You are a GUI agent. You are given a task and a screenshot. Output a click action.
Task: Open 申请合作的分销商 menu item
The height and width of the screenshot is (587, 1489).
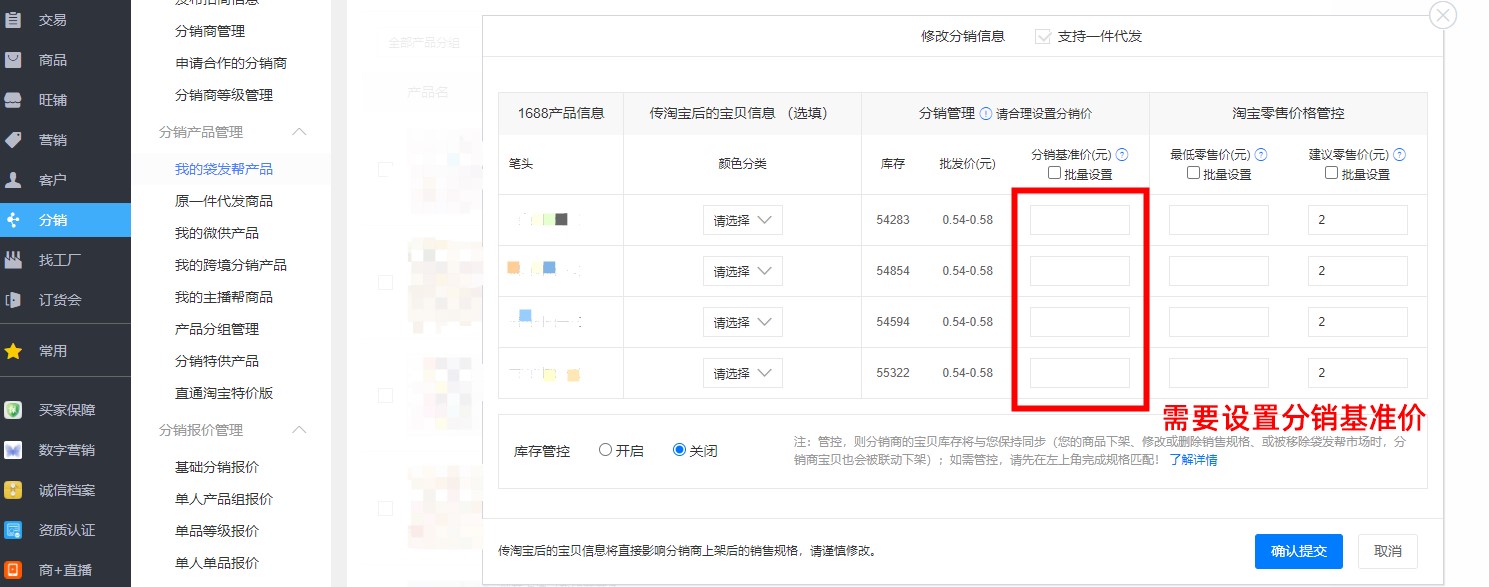coord(231,63)
